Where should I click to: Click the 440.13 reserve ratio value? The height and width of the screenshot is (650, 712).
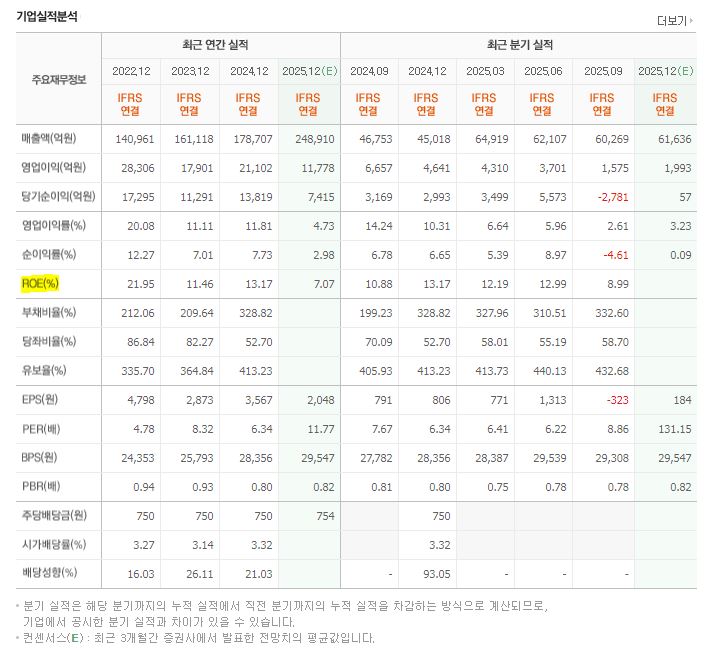tap(550, 371)
